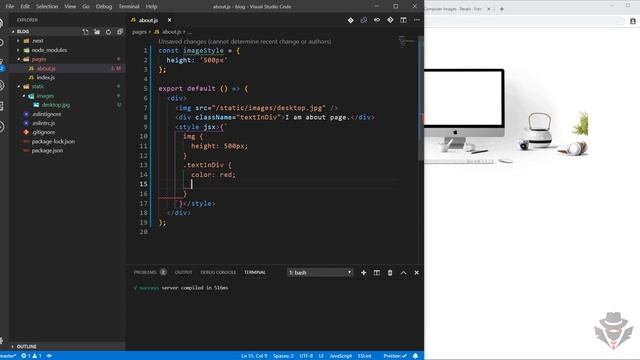Screen dimensions: 640x360
Task: Kill terminal with trash can icon
Action: (390, 273)
